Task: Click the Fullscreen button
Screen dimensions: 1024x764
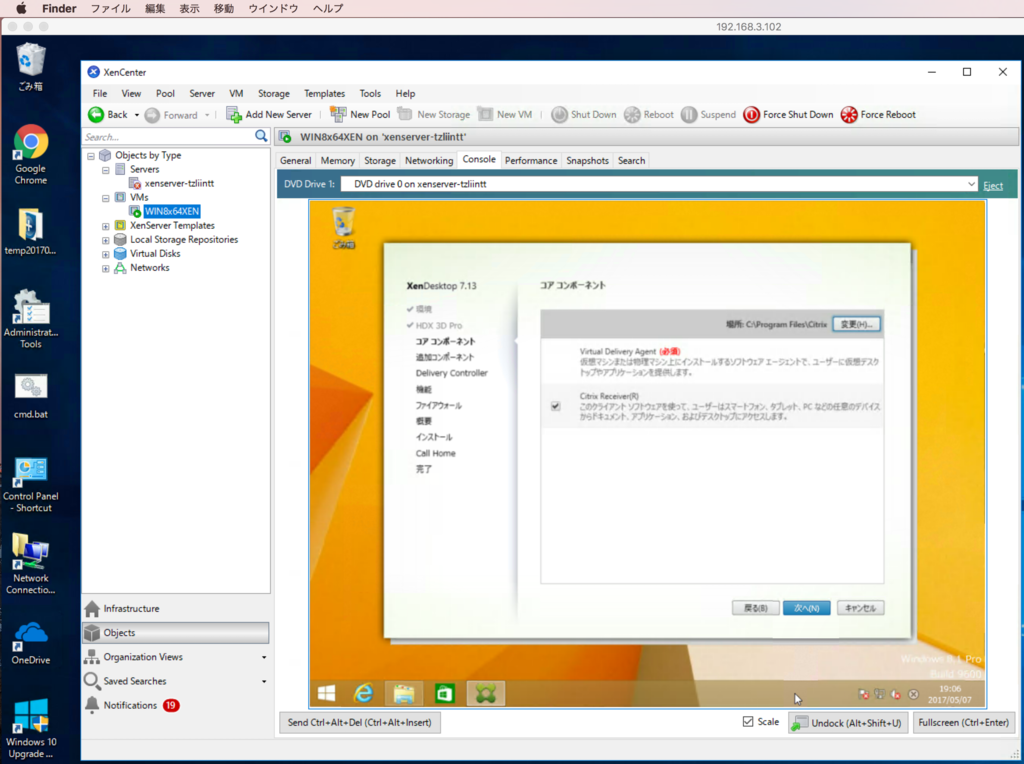Action: (963, 722)
